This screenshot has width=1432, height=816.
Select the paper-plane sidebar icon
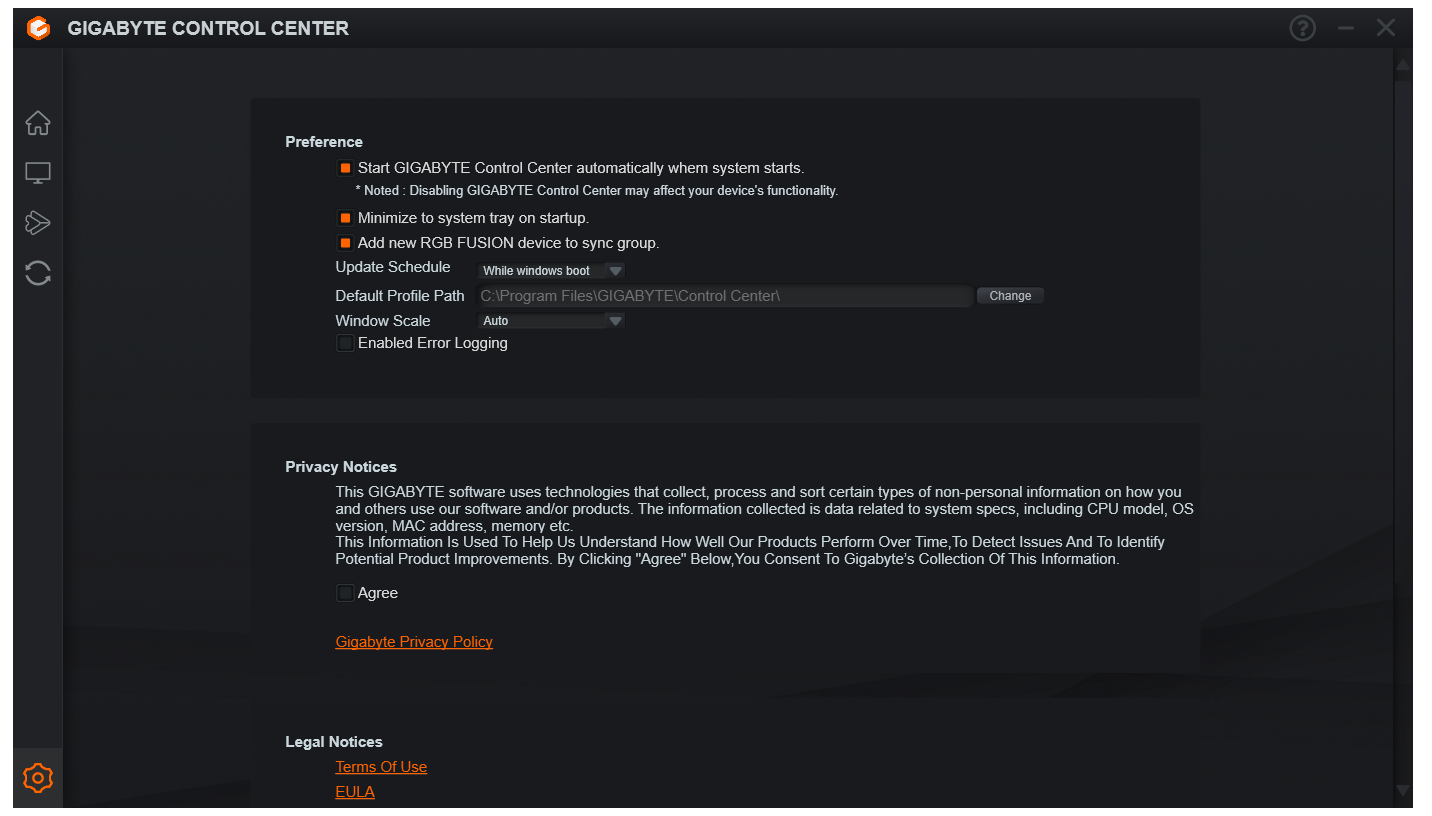coord(38,223)
